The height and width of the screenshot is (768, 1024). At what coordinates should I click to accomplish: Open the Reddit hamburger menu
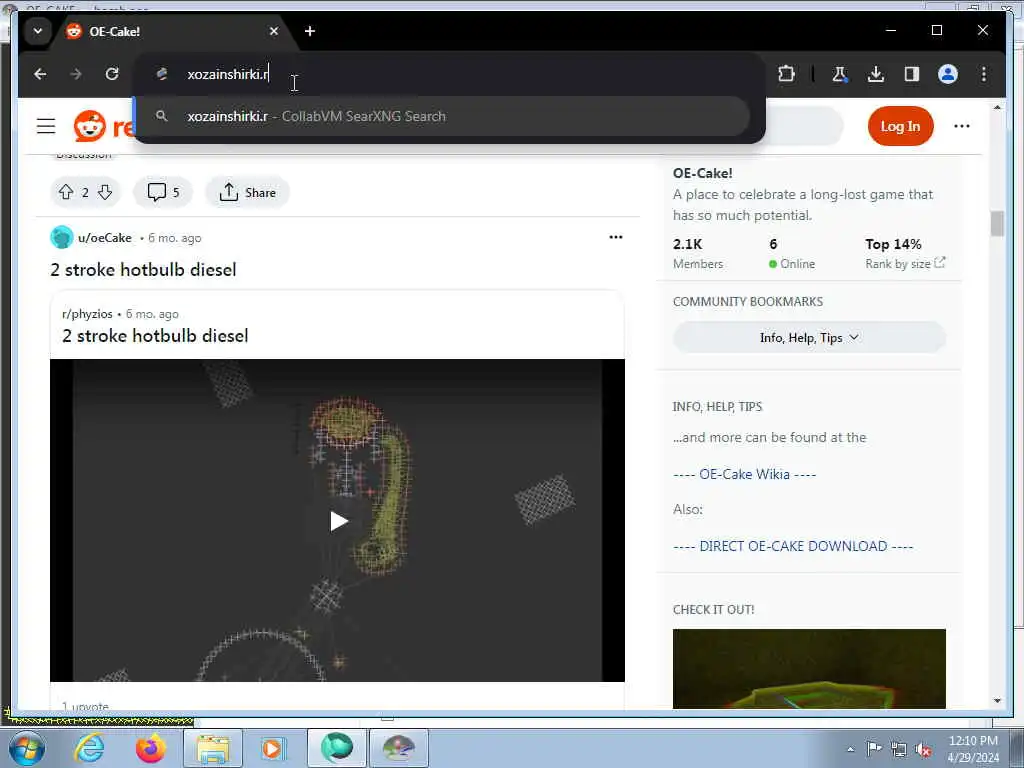coord(46,126)
